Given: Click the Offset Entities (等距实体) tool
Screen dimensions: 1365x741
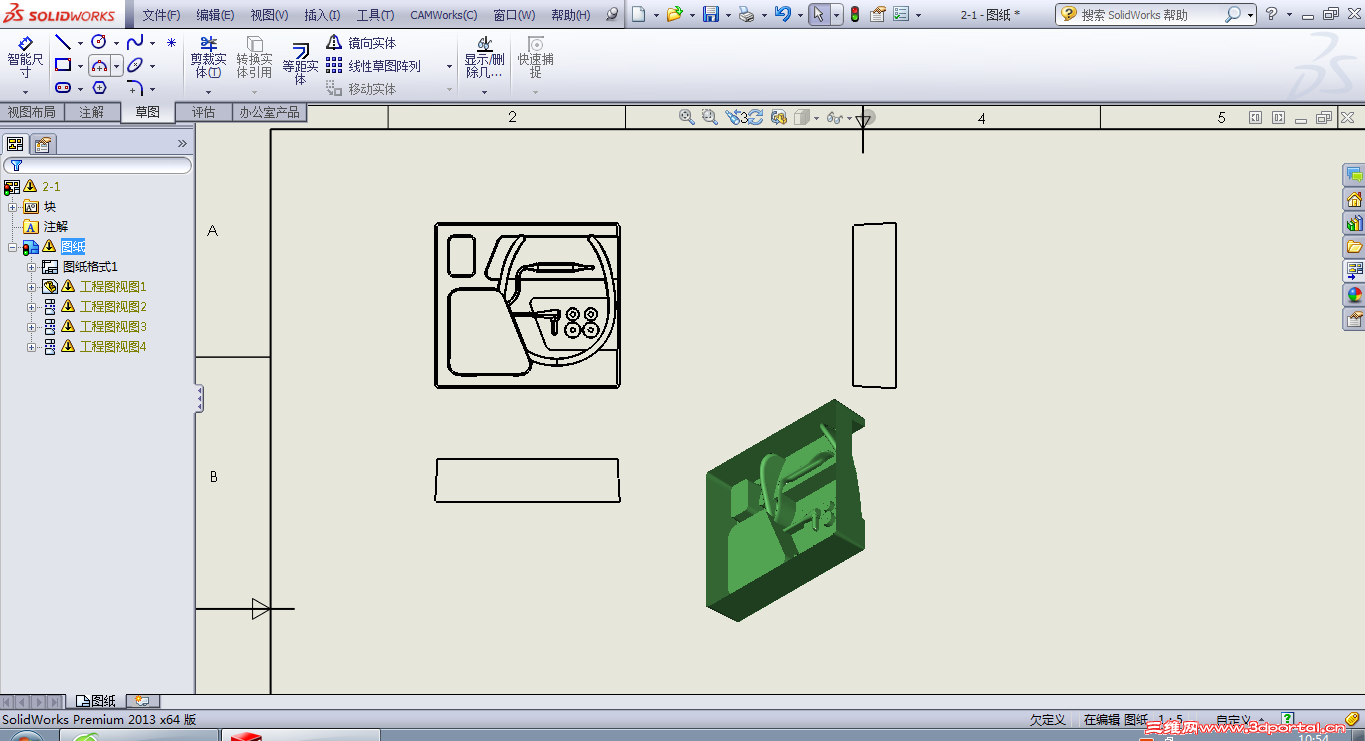Looking at the screenshot, I should [300, 63].
